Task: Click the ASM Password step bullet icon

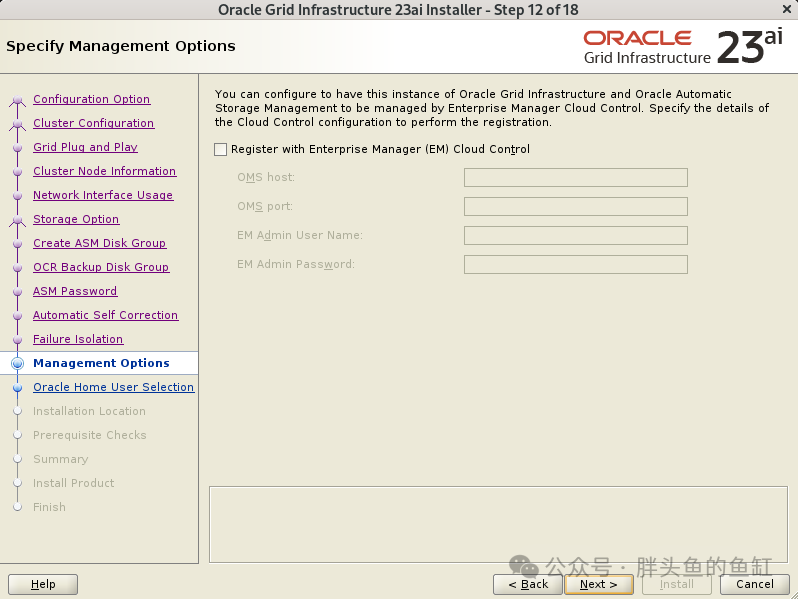Action: click(17, 292)
